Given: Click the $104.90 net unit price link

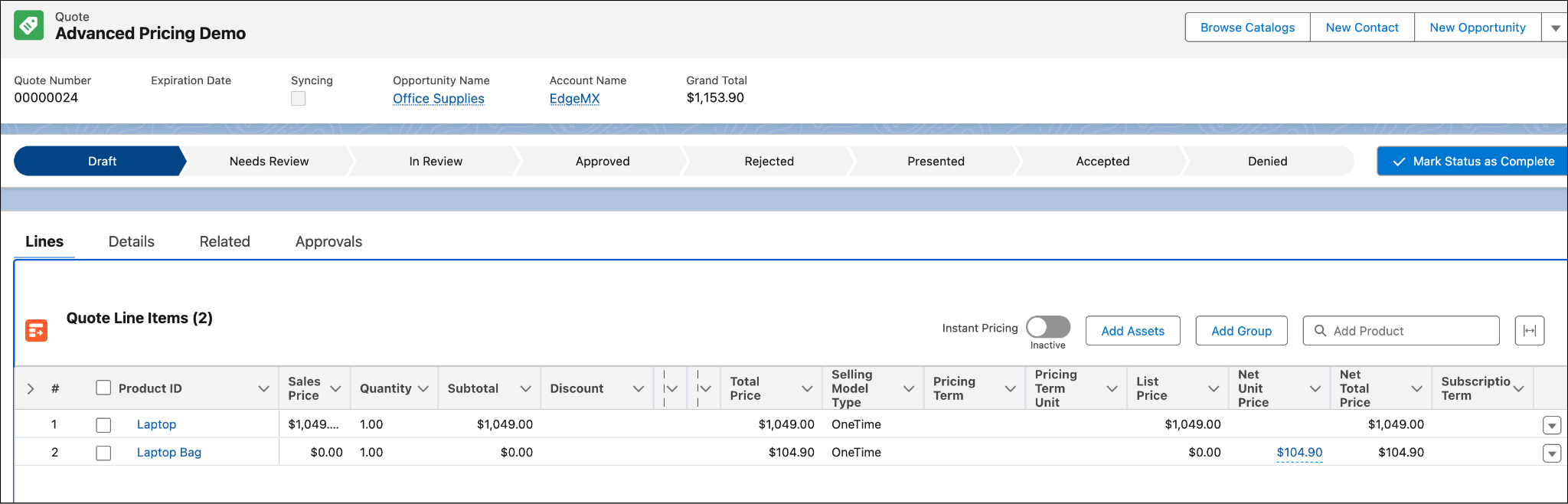Looking at the screenshot, I should (x=1299, y=453).
